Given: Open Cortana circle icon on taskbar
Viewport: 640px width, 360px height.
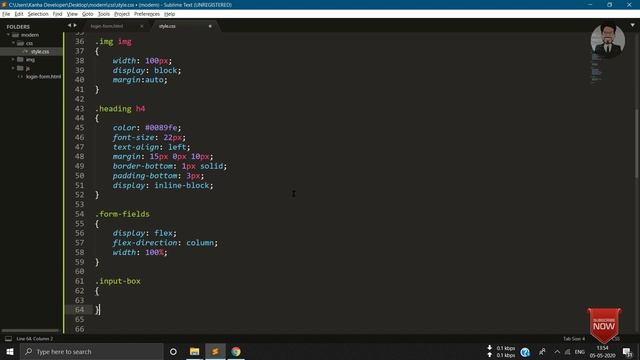Looking at the screenshot, I should pyautogui.click(x=173, y=351).
